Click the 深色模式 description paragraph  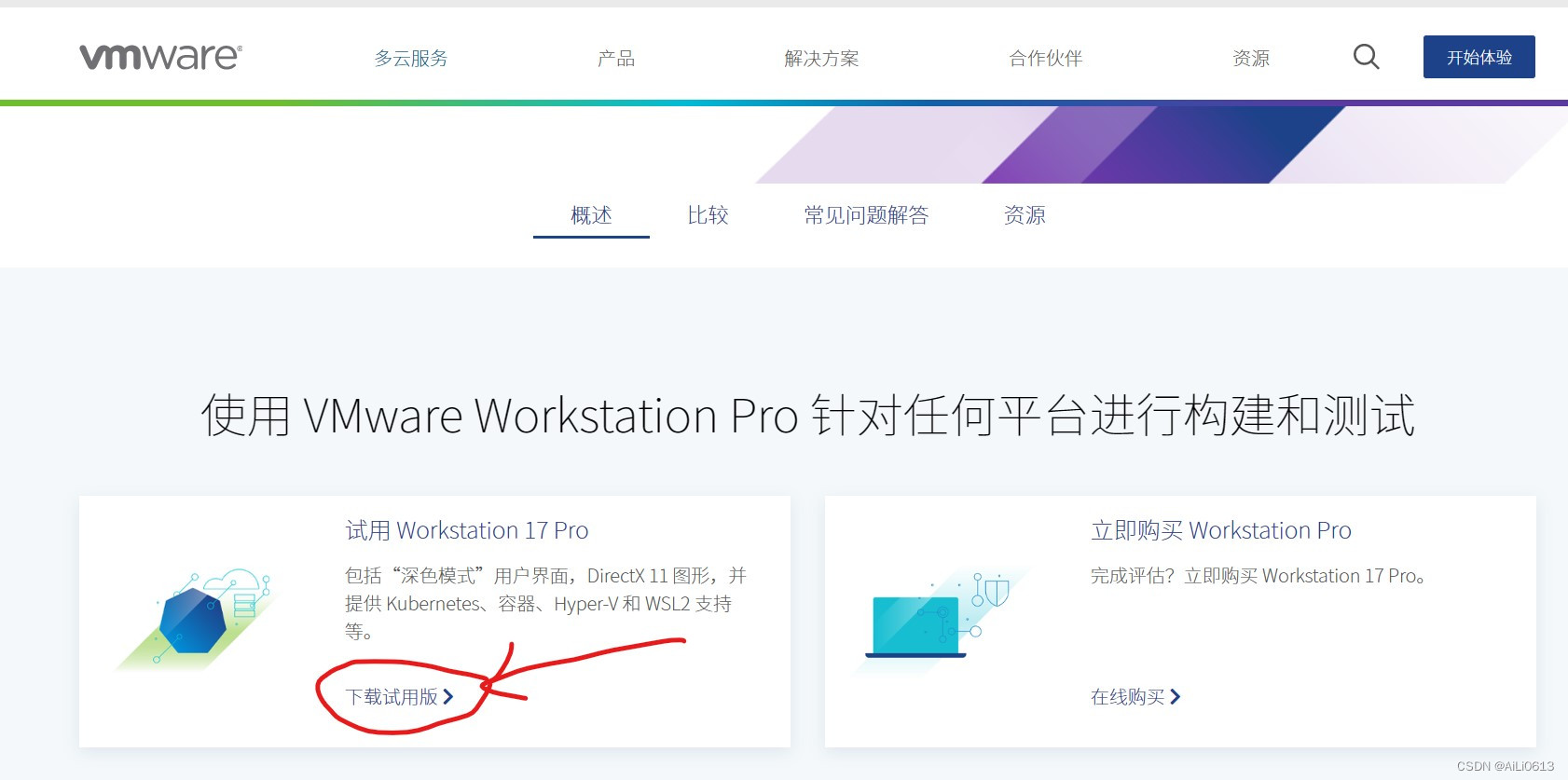pos(545,603)
